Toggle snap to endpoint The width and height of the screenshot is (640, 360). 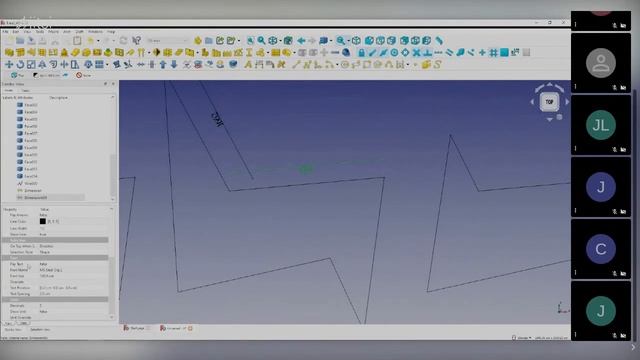(372, 53)
